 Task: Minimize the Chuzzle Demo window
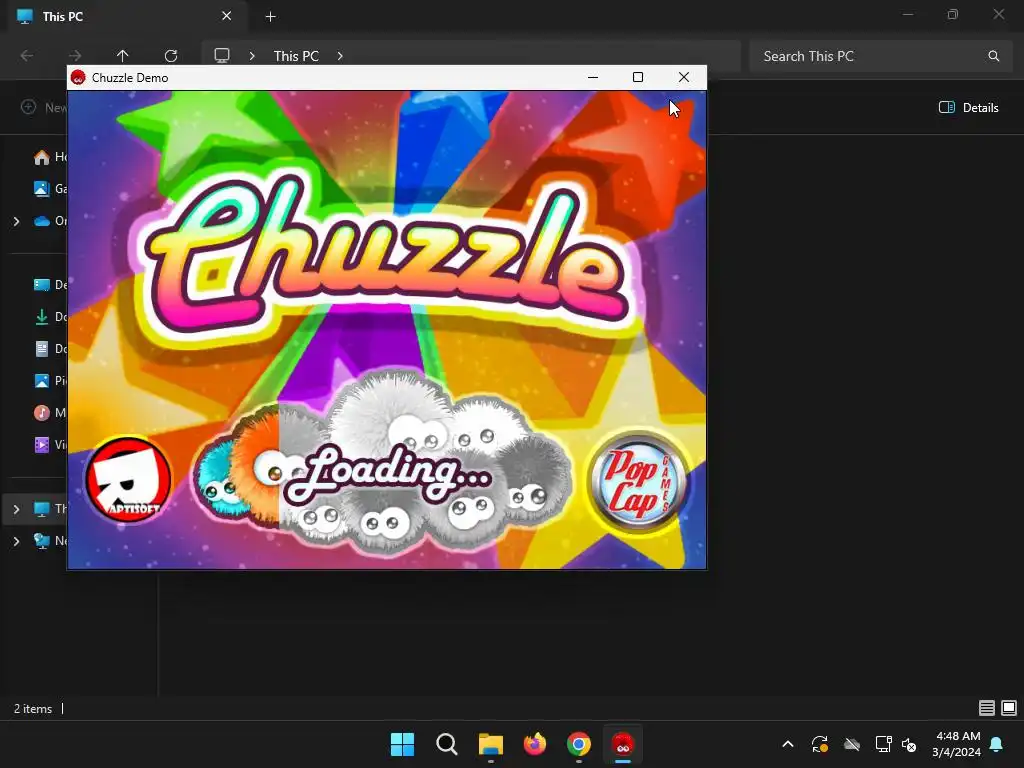[593, 77]
